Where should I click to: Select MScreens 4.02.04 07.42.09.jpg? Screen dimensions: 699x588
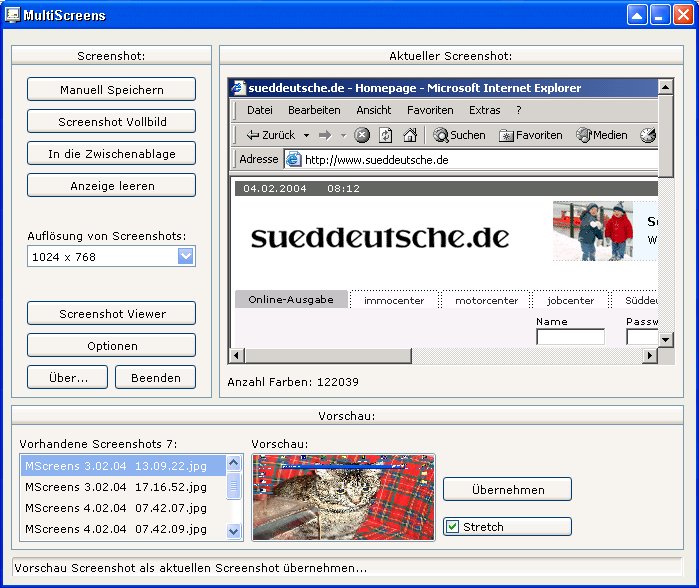click(x=123, y=529)
